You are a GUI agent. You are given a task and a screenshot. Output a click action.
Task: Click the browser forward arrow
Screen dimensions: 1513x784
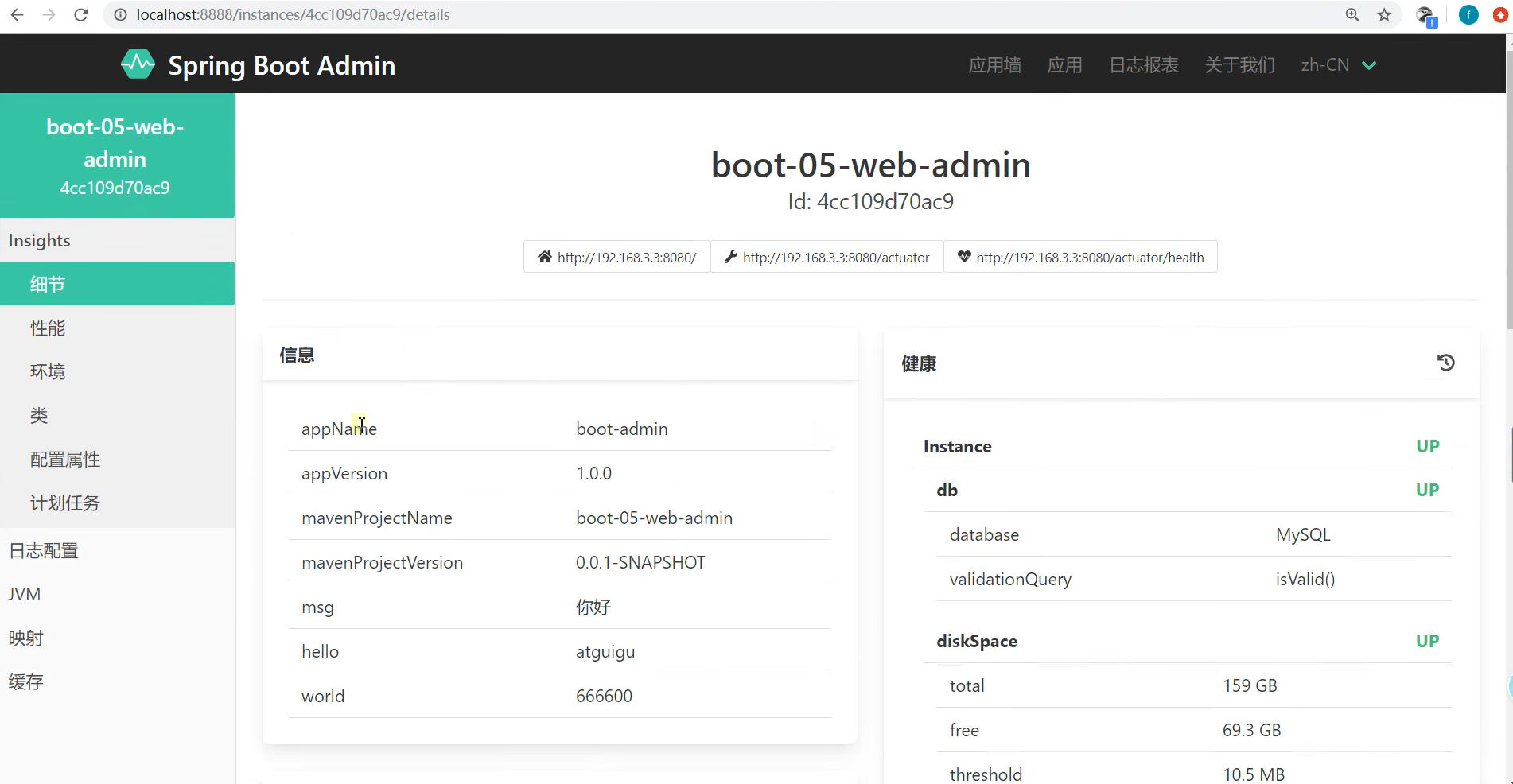pos(49,14)
